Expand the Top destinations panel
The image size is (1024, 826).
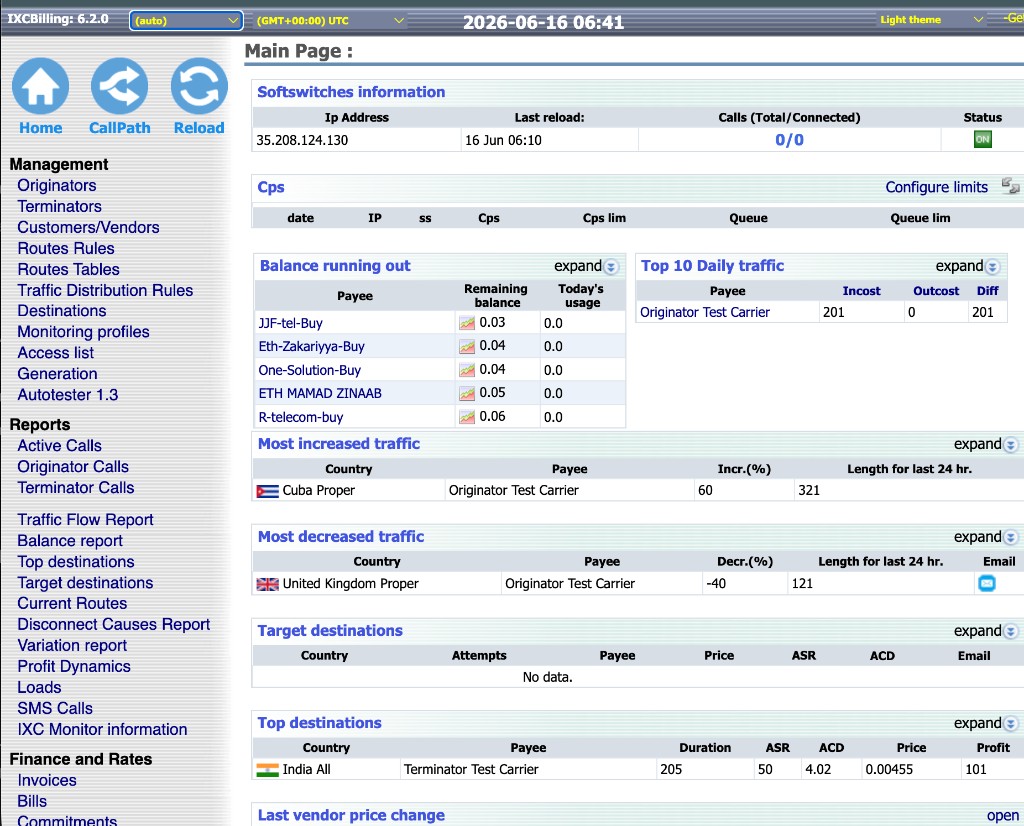(985, 723)
